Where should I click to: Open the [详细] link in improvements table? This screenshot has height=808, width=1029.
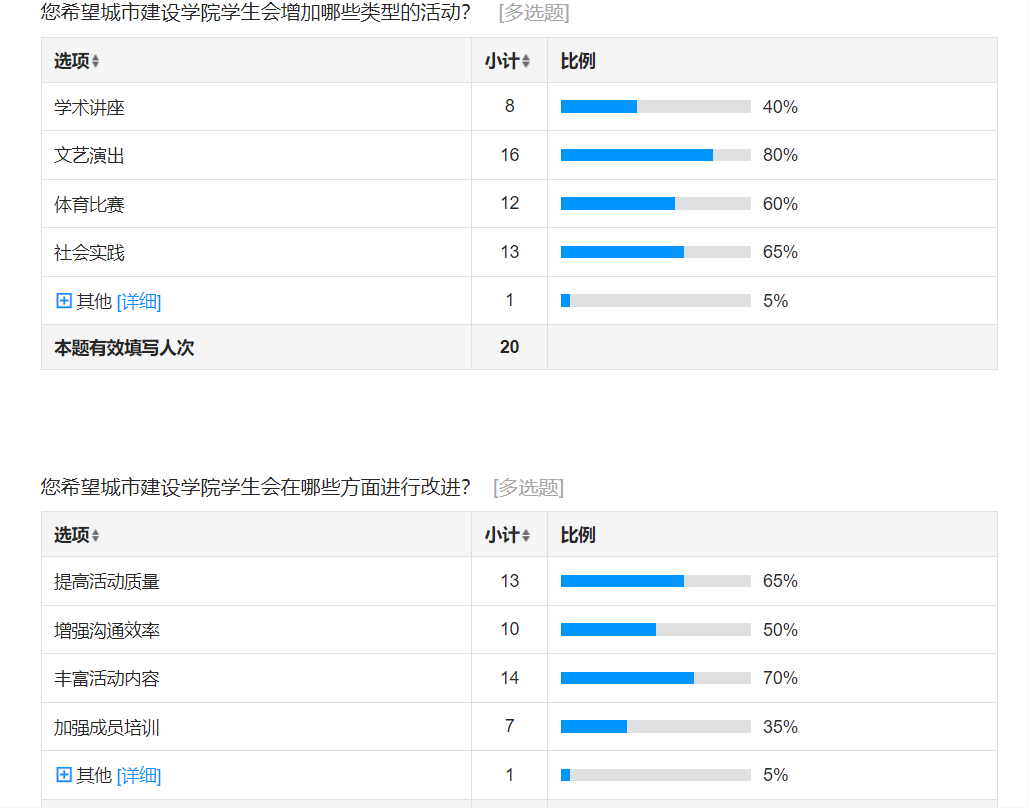(x=138, y=775)
